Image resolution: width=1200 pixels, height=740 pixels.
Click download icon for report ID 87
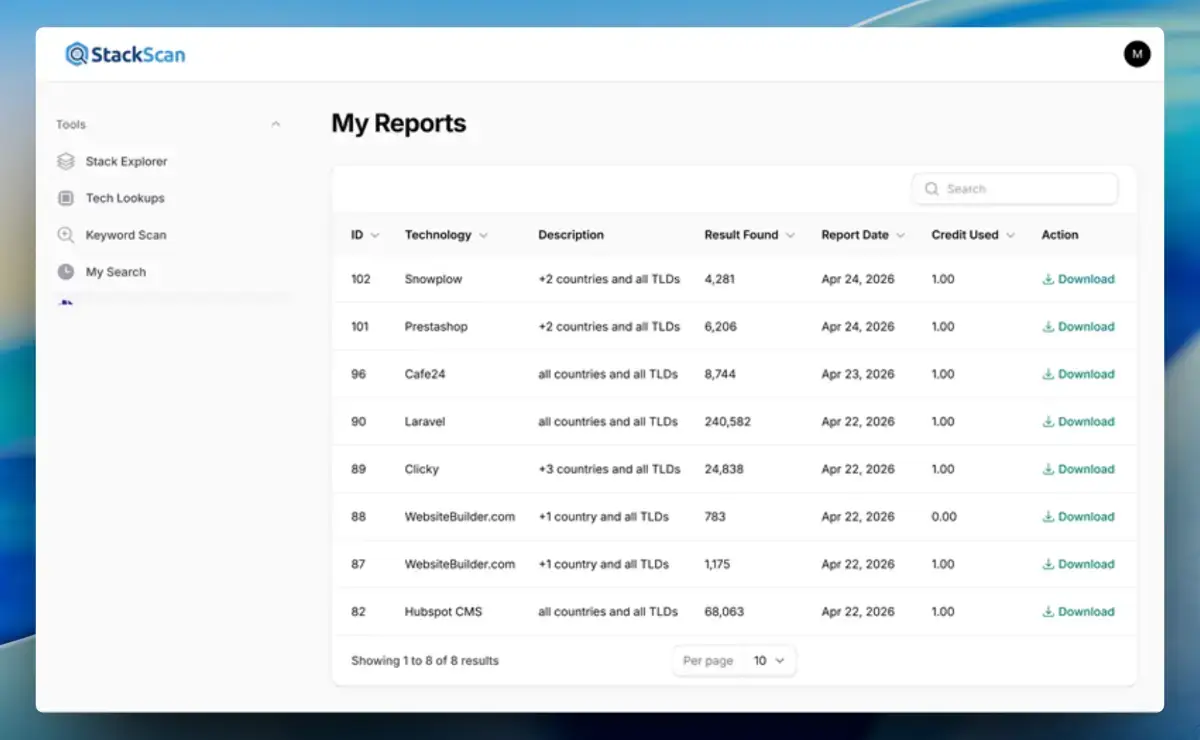click(1048, 565)
